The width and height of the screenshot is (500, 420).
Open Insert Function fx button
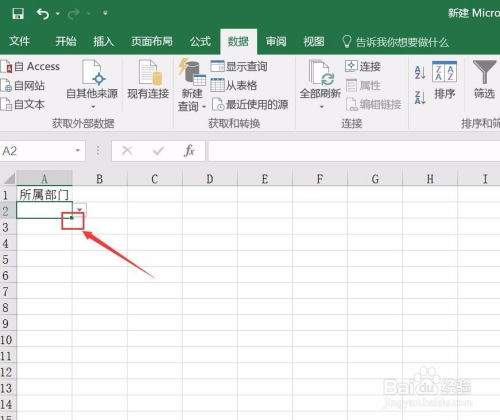pyautogui.click(x=189, y=151)
